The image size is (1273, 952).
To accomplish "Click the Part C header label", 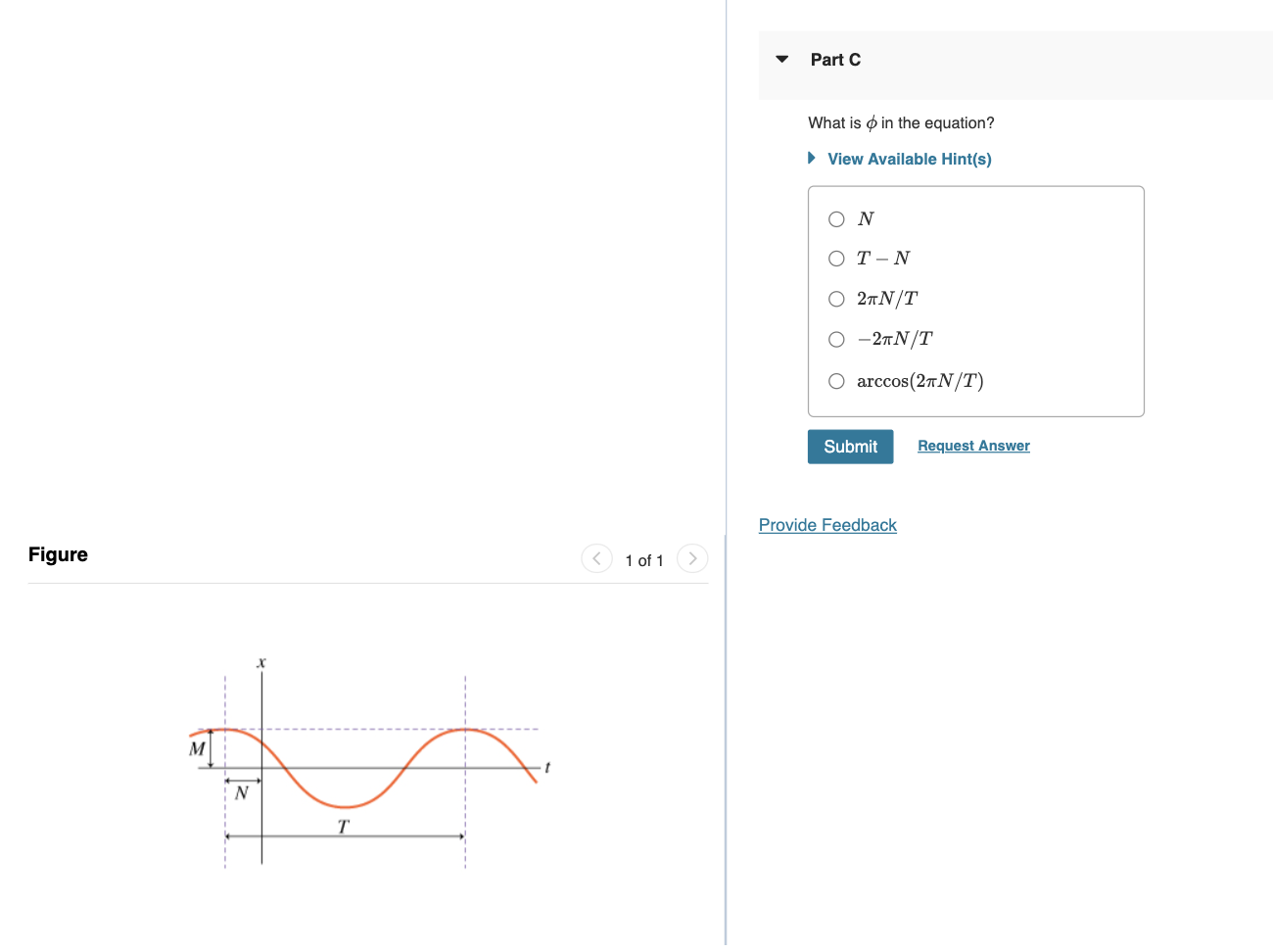I will pos(835,59).
